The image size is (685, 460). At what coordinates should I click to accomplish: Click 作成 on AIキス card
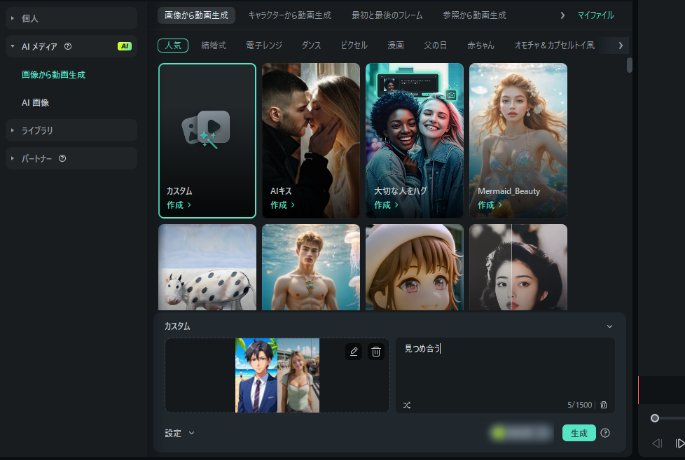(282, 205)
